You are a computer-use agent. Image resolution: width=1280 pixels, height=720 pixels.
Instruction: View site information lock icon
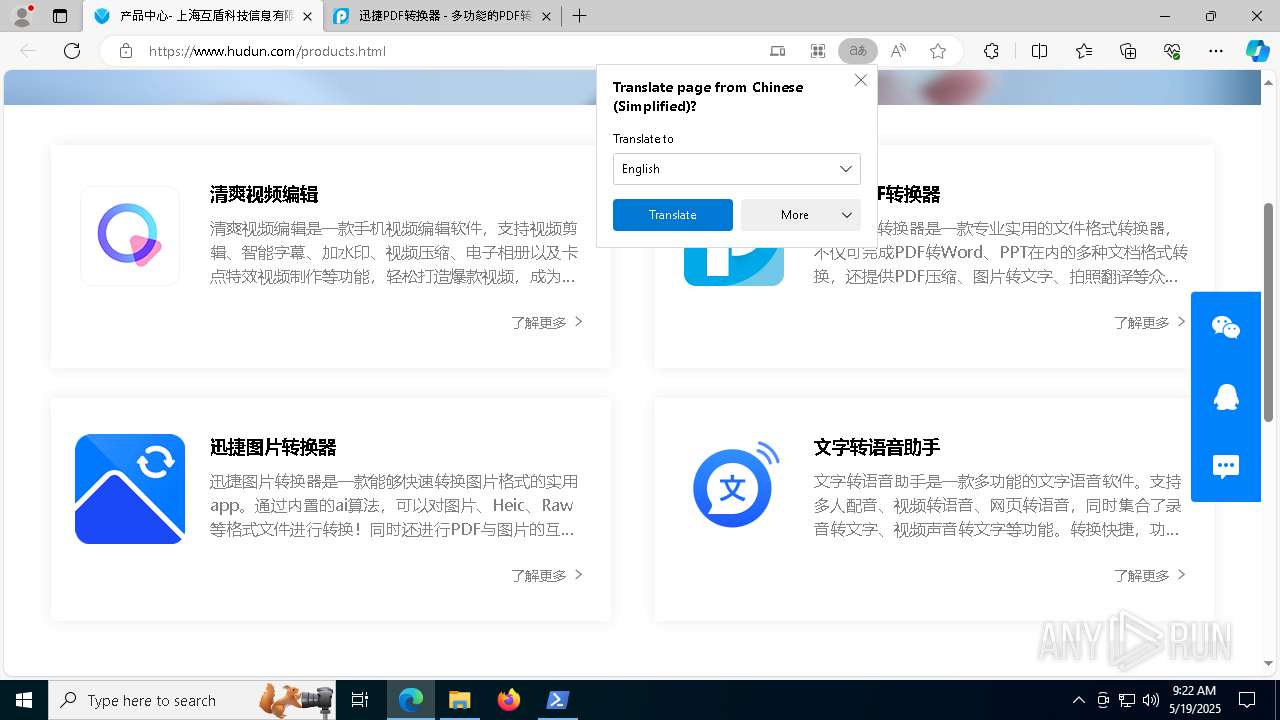pos(125,51)
